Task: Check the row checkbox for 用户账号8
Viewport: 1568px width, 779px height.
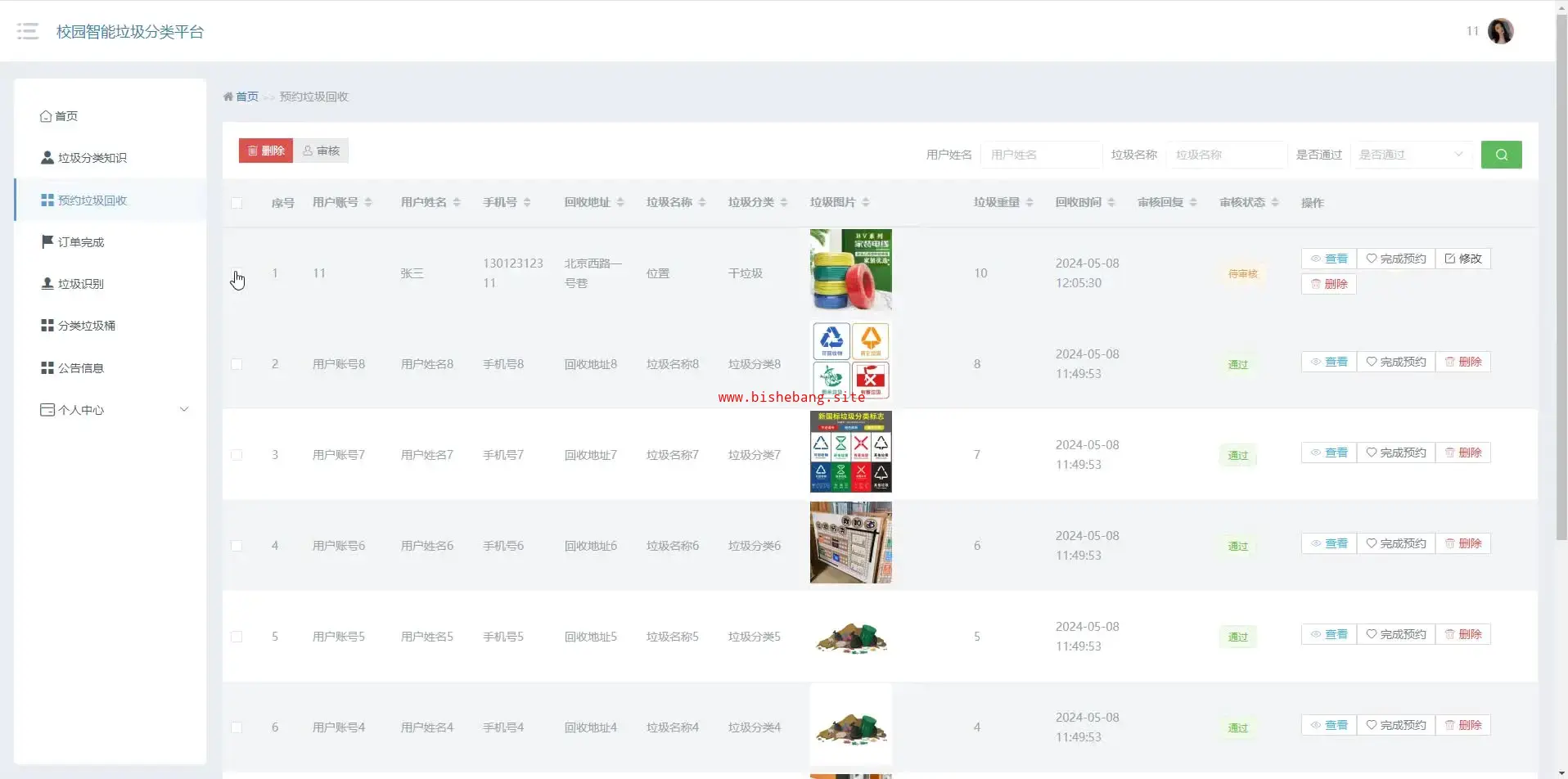Action: click(237, 364)
